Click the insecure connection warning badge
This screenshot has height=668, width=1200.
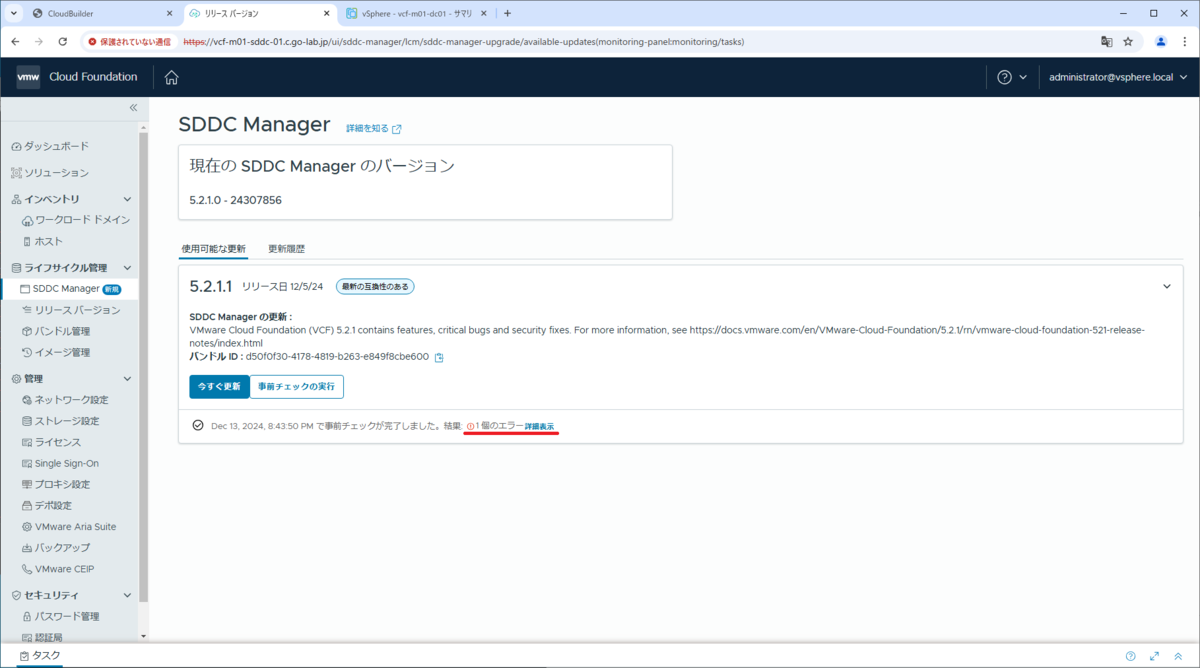click(x=129, y=42)
